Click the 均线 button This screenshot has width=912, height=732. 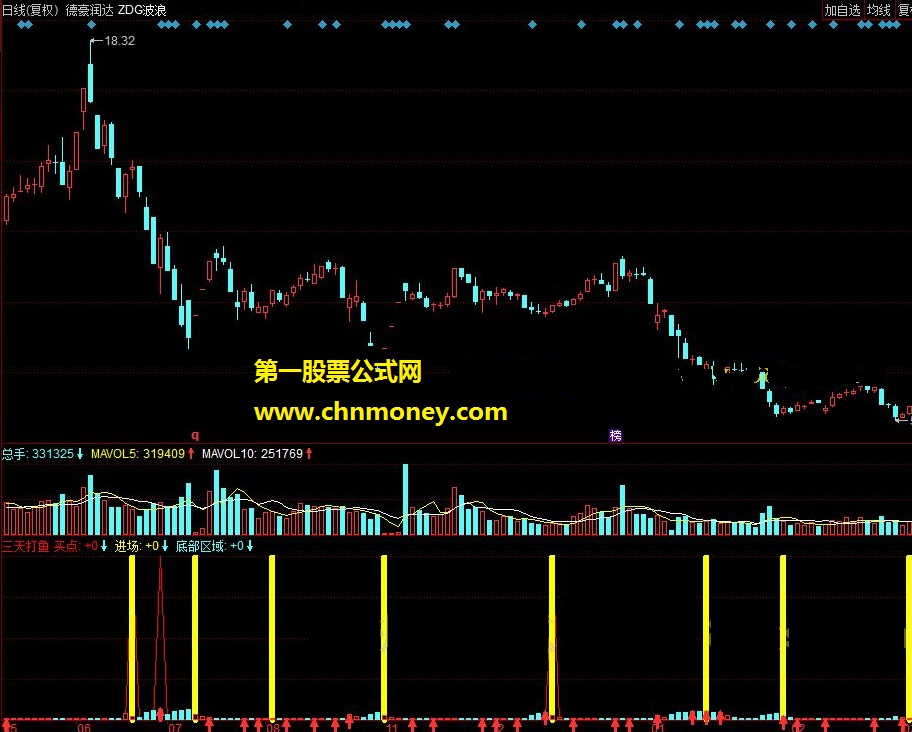tap(878, 10)
